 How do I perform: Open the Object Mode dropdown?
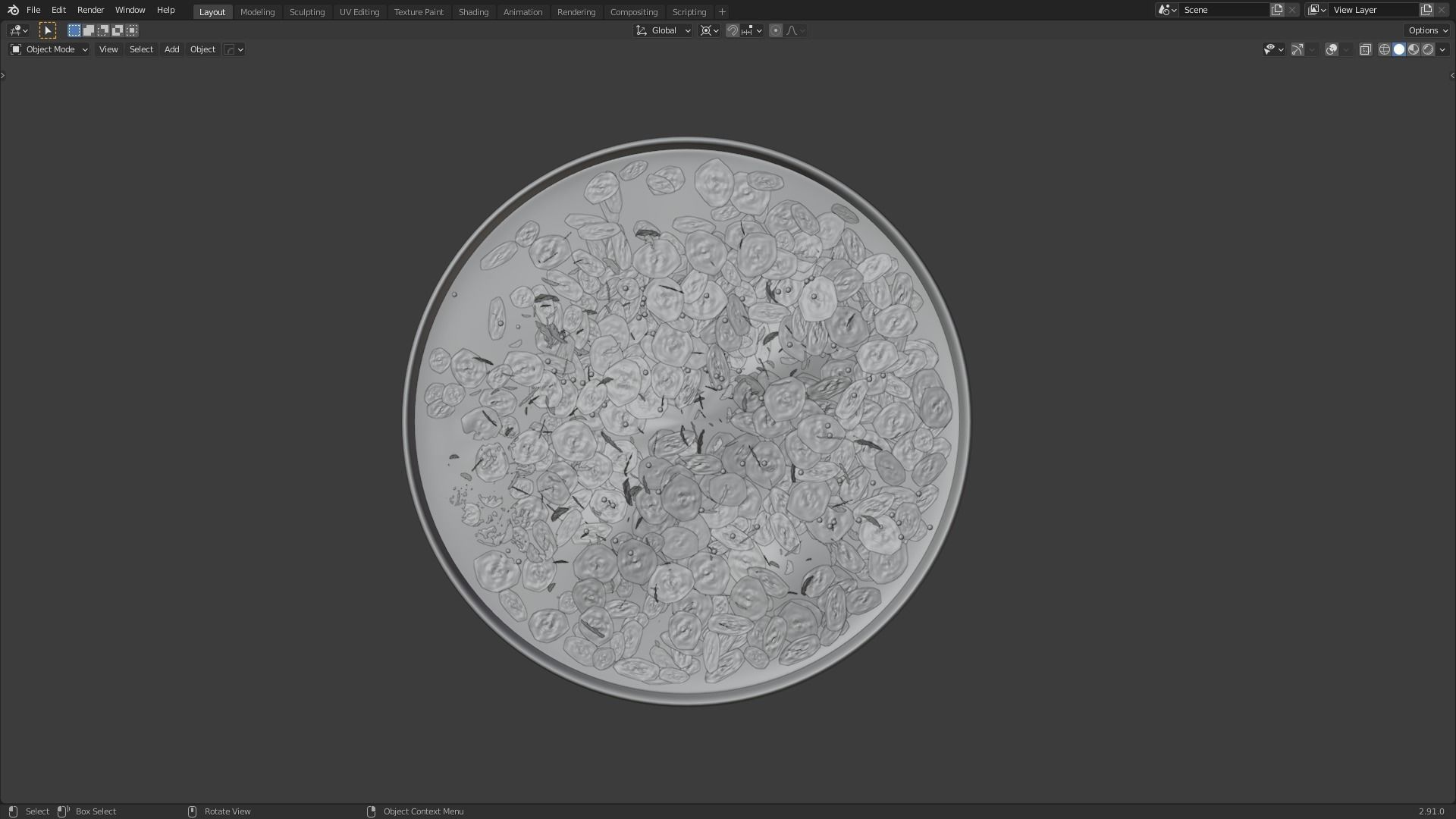[49, 49]
